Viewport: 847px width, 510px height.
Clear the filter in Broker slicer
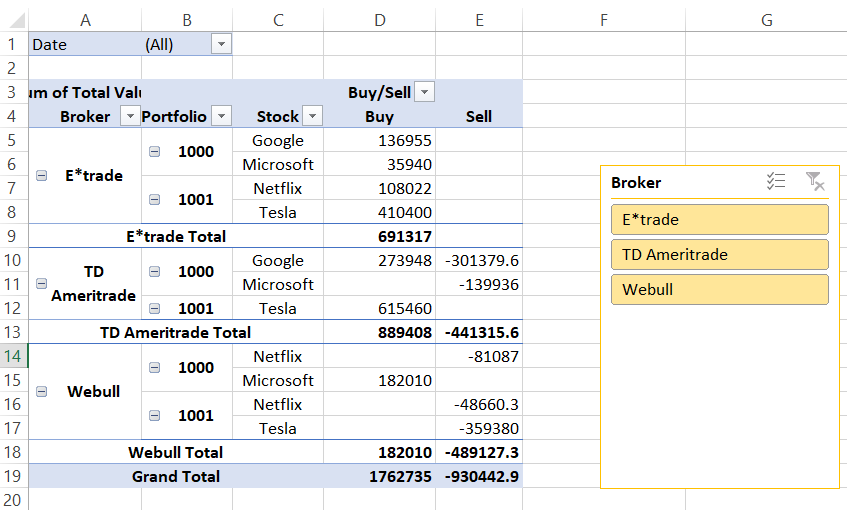click(x=815, y=181)
